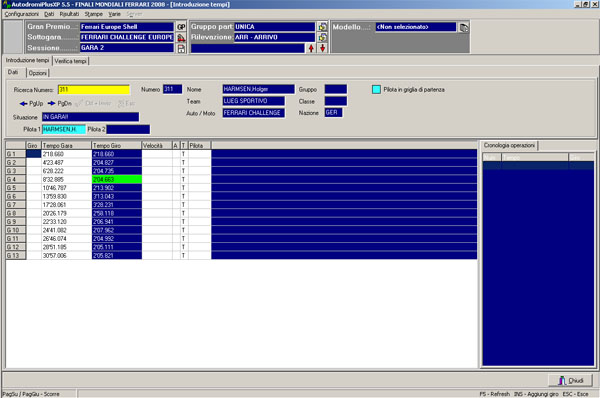Screen dimensions: 600x398
Task: Click the Nazione field GER
Action: [x=333, y=113]
